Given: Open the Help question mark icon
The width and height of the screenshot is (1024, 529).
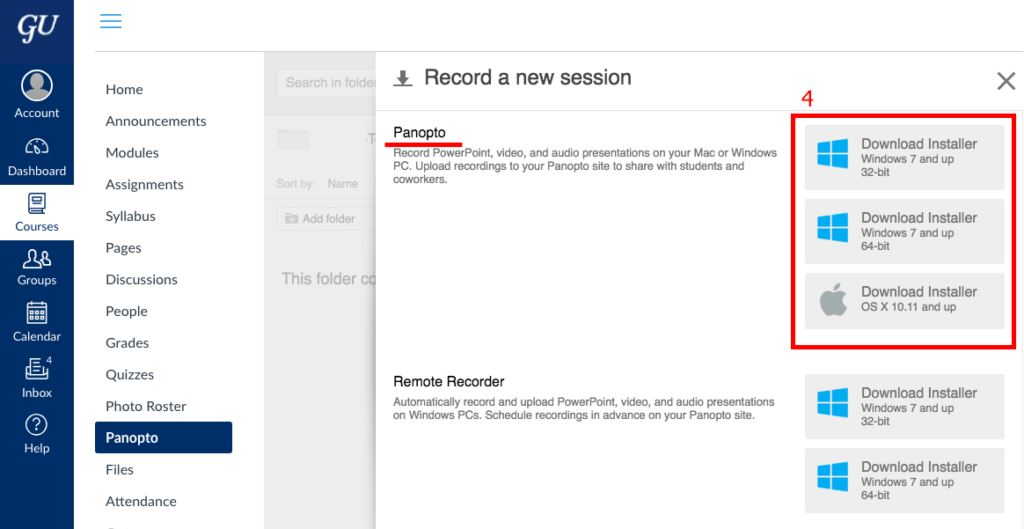Looking at the screenshot, I should pos(36,425).
